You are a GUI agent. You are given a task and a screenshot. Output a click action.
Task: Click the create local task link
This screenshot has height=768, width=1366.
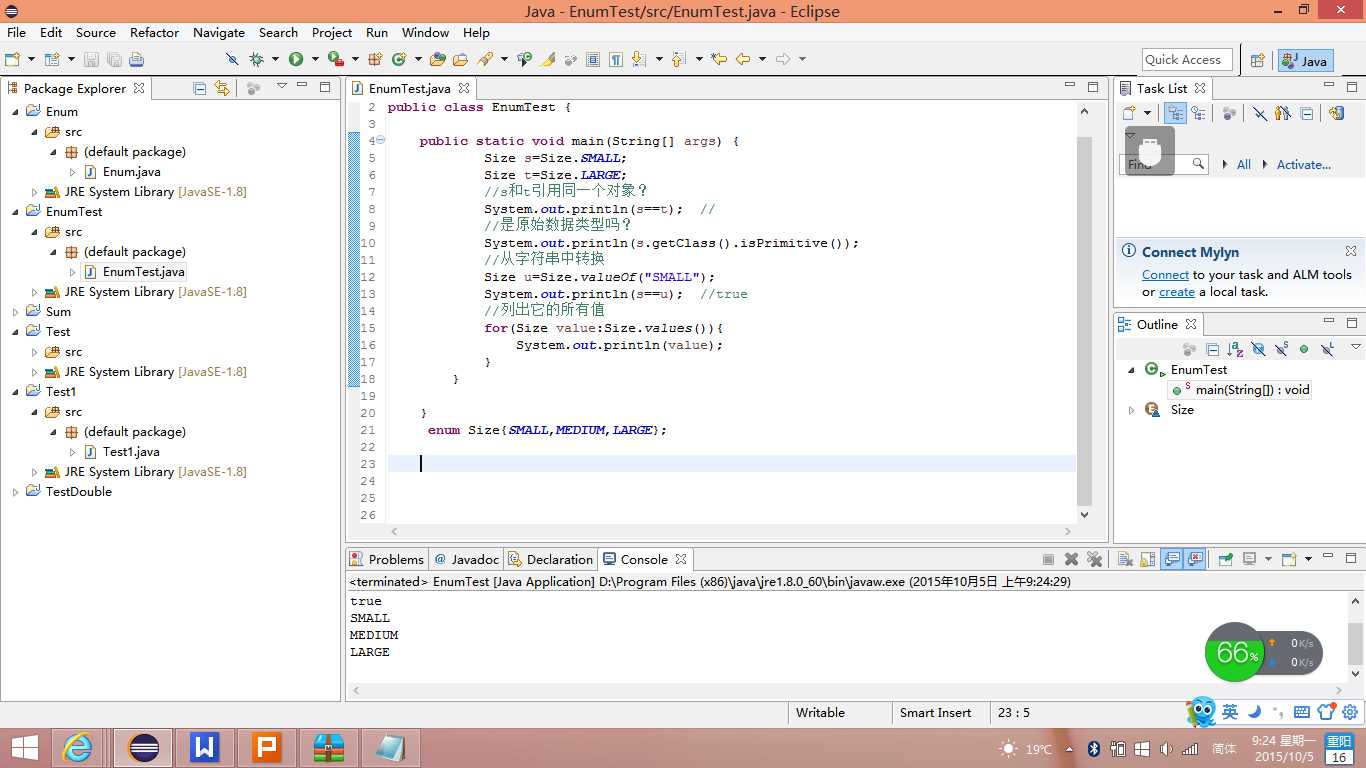[1177, 292]
